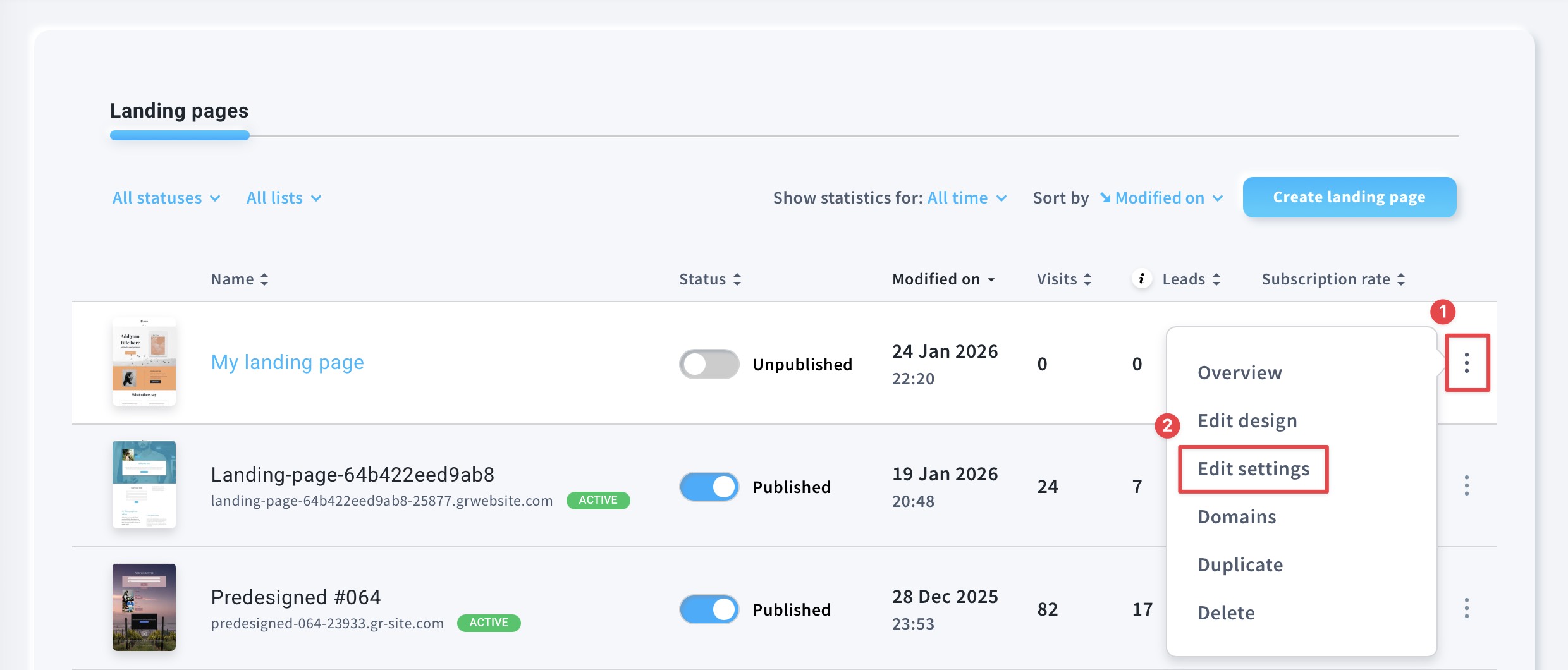Expand the Sort by Modified on dropdown

click(x=1162, y=198)
